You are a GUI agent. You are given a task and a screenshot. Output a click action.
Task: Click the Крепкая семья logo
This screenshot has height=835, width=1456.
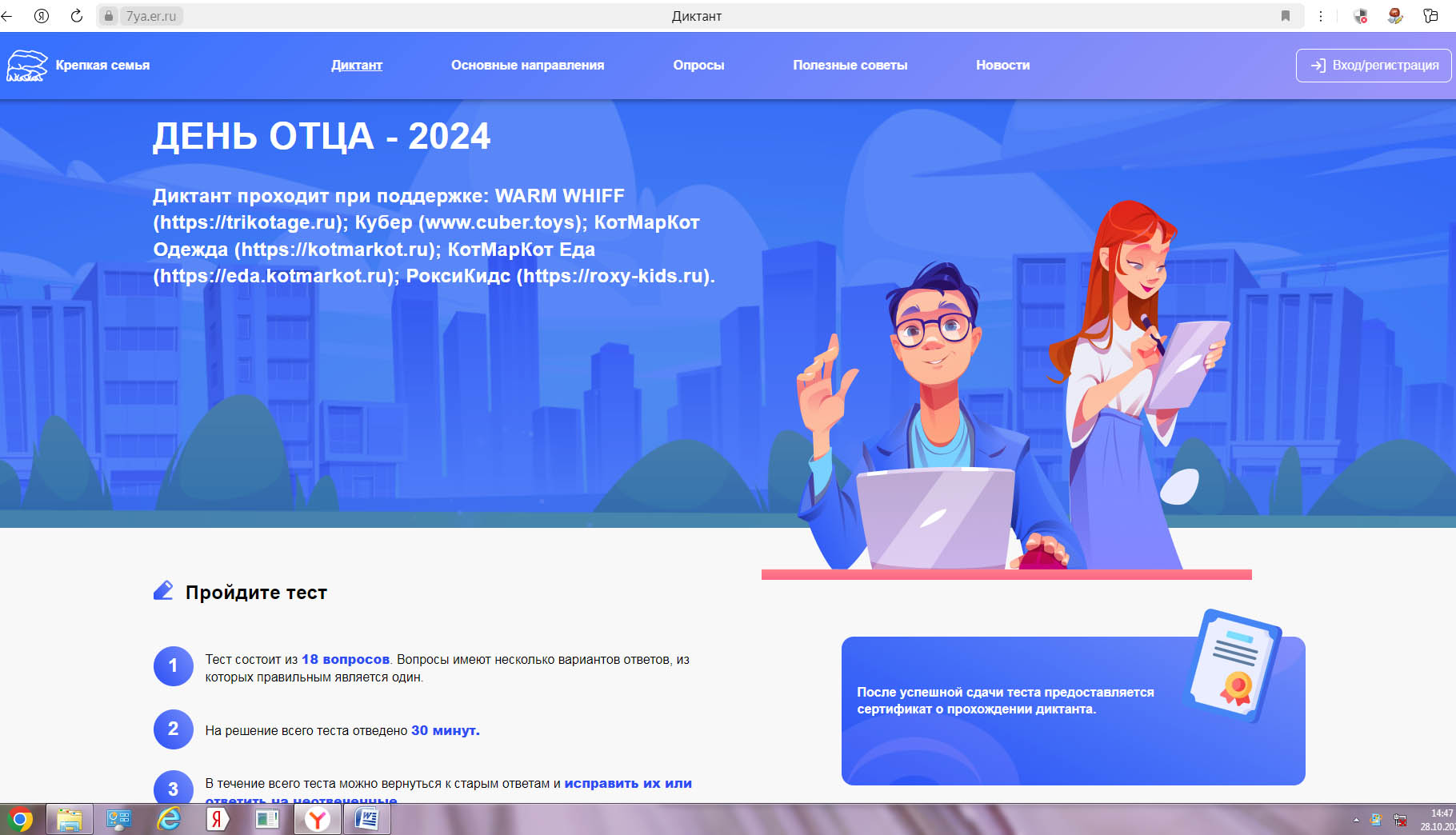[x=78, y=66]
